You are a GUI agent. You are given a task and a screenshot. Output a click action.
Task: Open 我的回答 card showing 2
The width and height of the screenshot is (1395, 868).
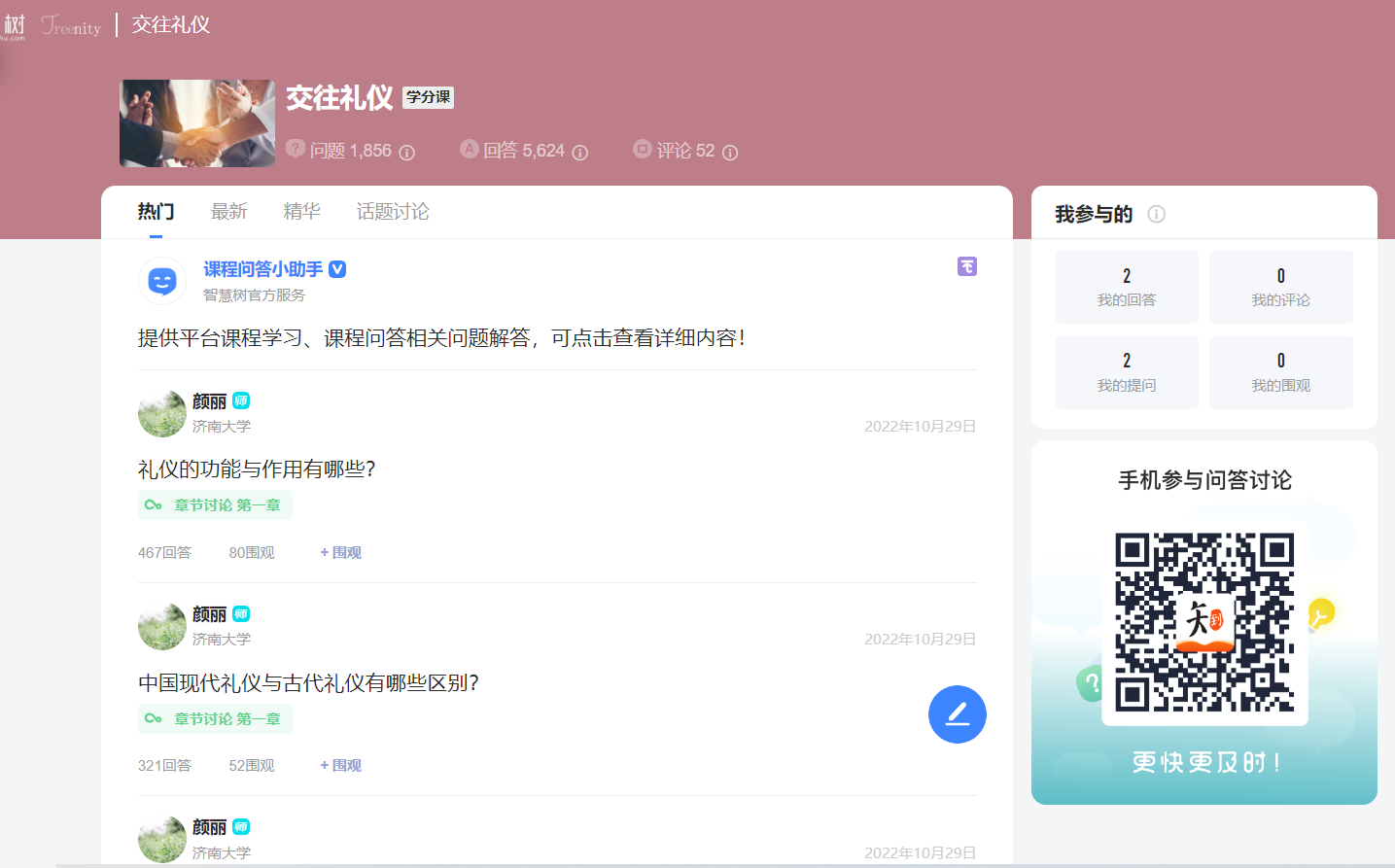tap(1127, 287)
